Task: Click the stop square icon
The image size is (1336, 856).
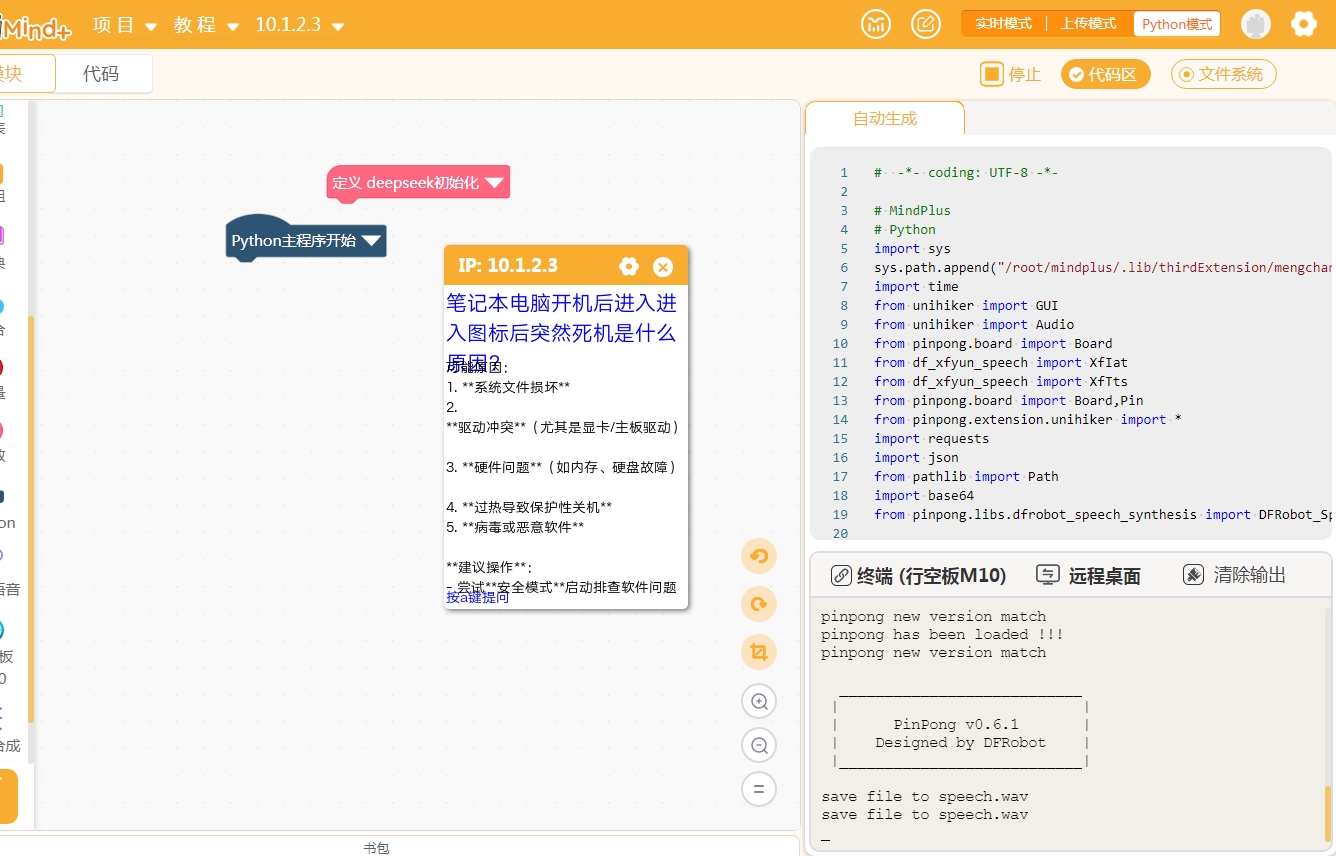Action: tap(992, 74)
